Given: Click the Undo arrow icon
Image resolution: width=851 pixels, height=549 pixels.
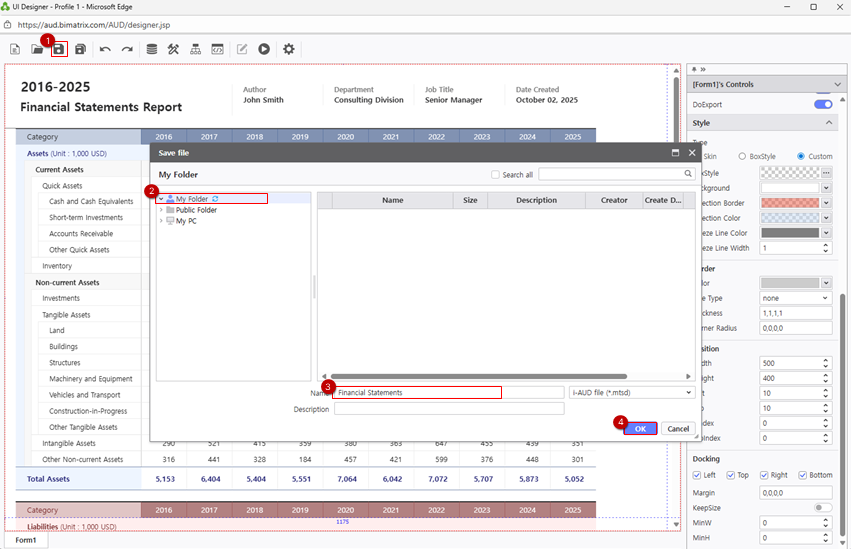Looking at the screenshot, I should [105, 49].
